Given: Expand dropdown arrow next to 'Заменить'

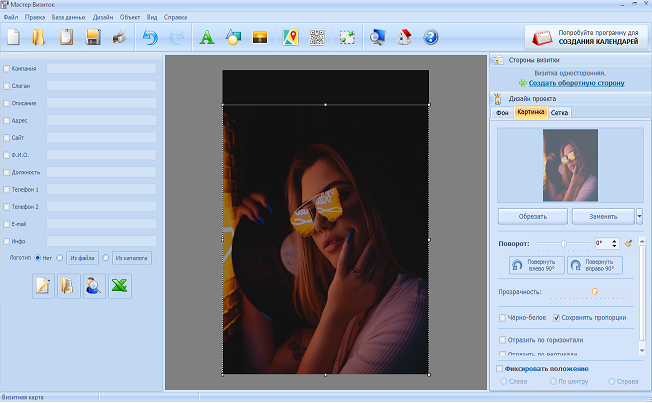Looking at the screenshot, I should pos(639,216).
